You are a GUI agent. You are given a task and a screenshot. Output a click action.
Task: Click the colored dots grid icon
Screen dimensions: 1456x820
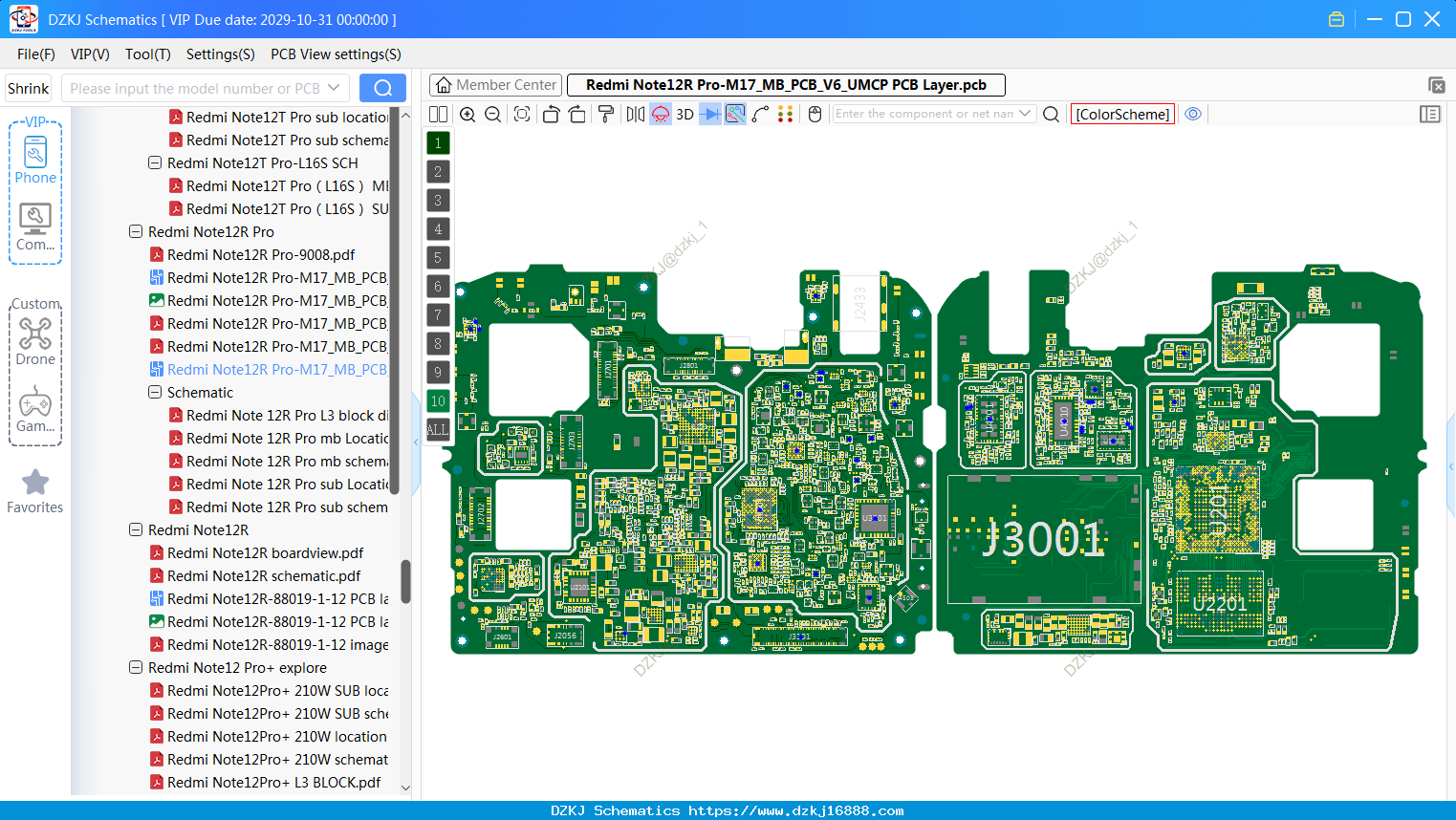point(785,114)
